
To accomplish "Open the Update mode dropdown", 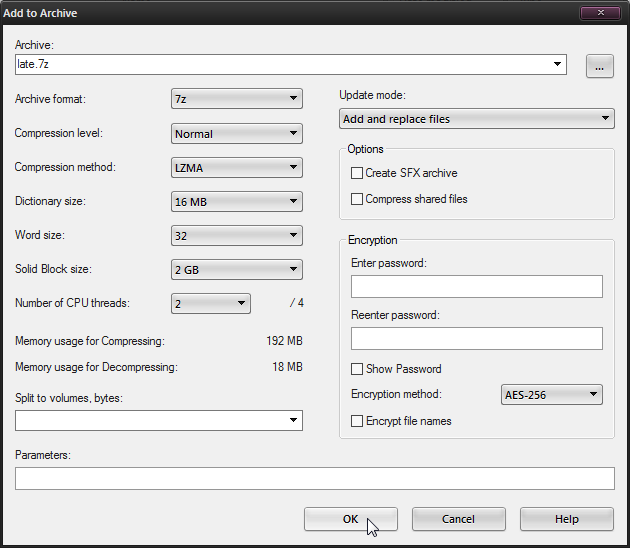I will click(476, 119).
